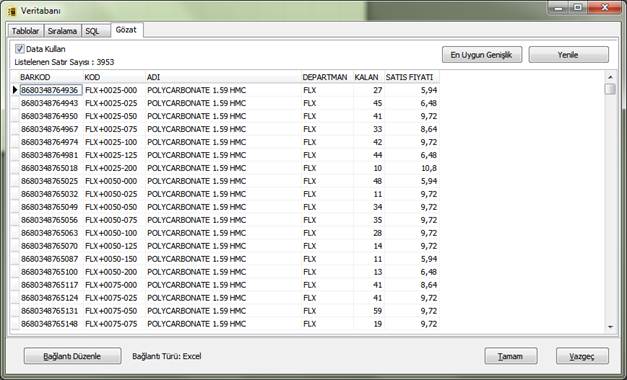Click the Veritabanı window title icon
The height and width of the screenshot is (380, 627).
[12, 11]
